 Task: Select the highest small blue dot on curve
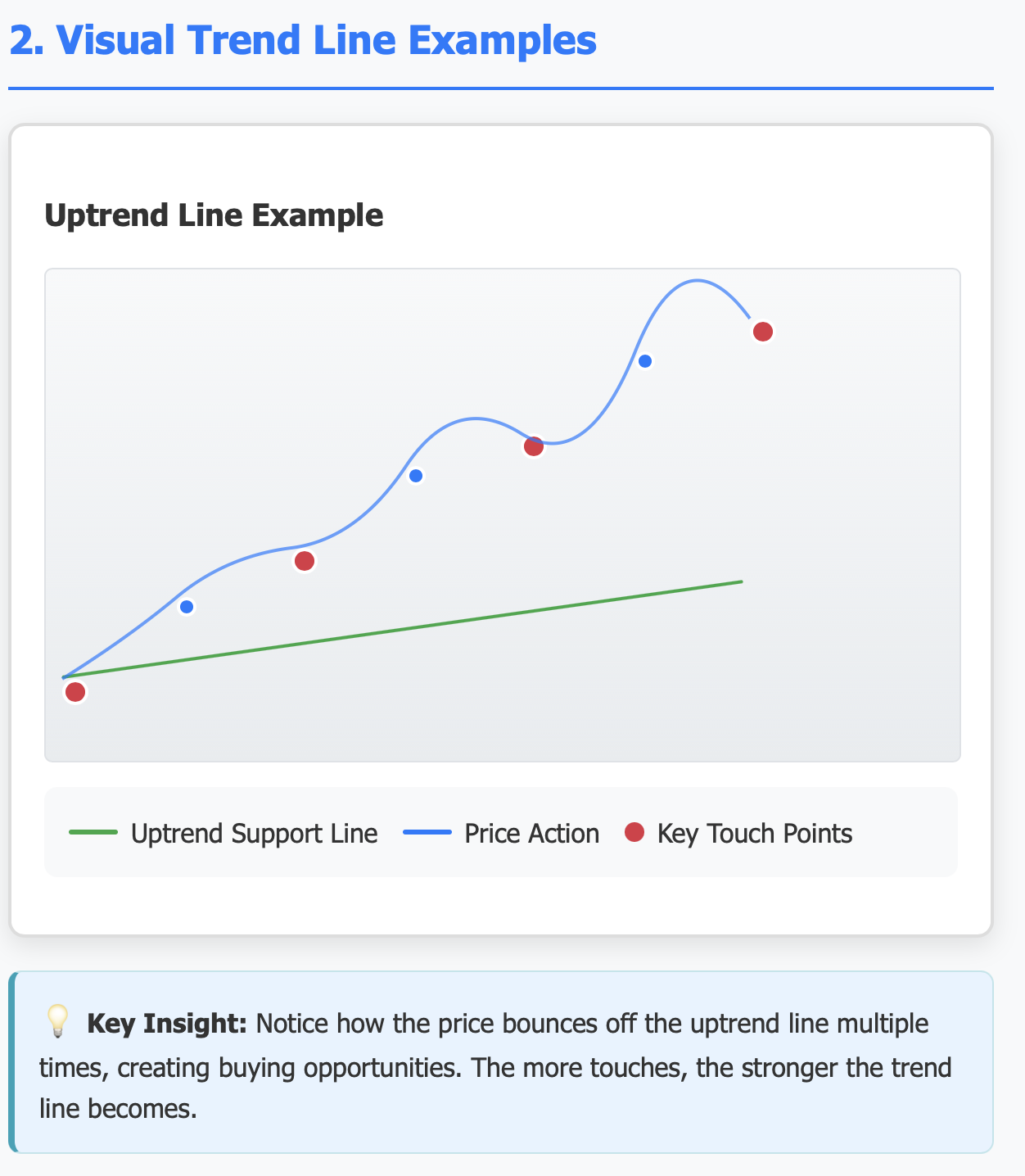pos(645,361)
